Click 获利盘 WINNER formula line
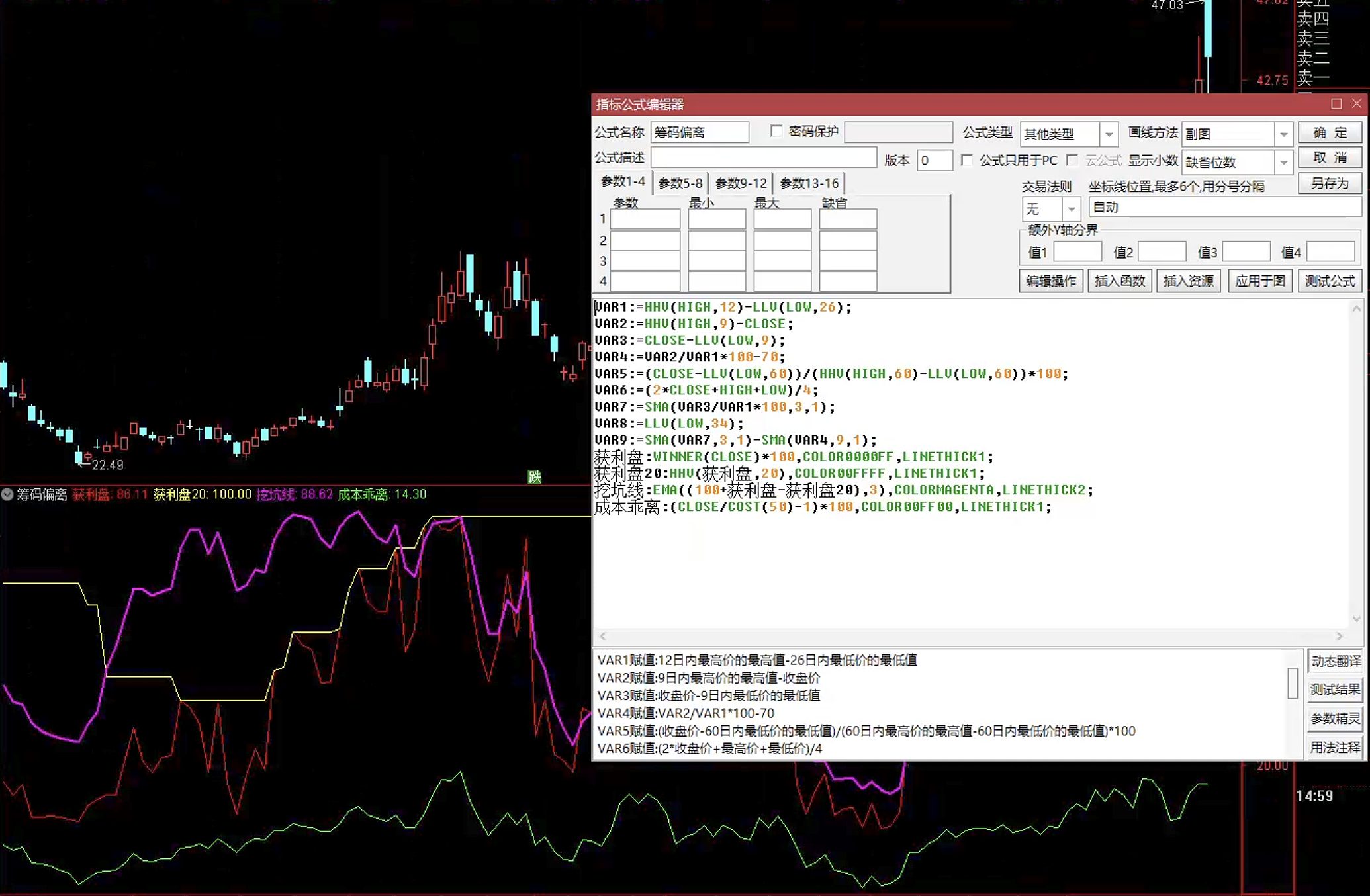 click(794, 457)
